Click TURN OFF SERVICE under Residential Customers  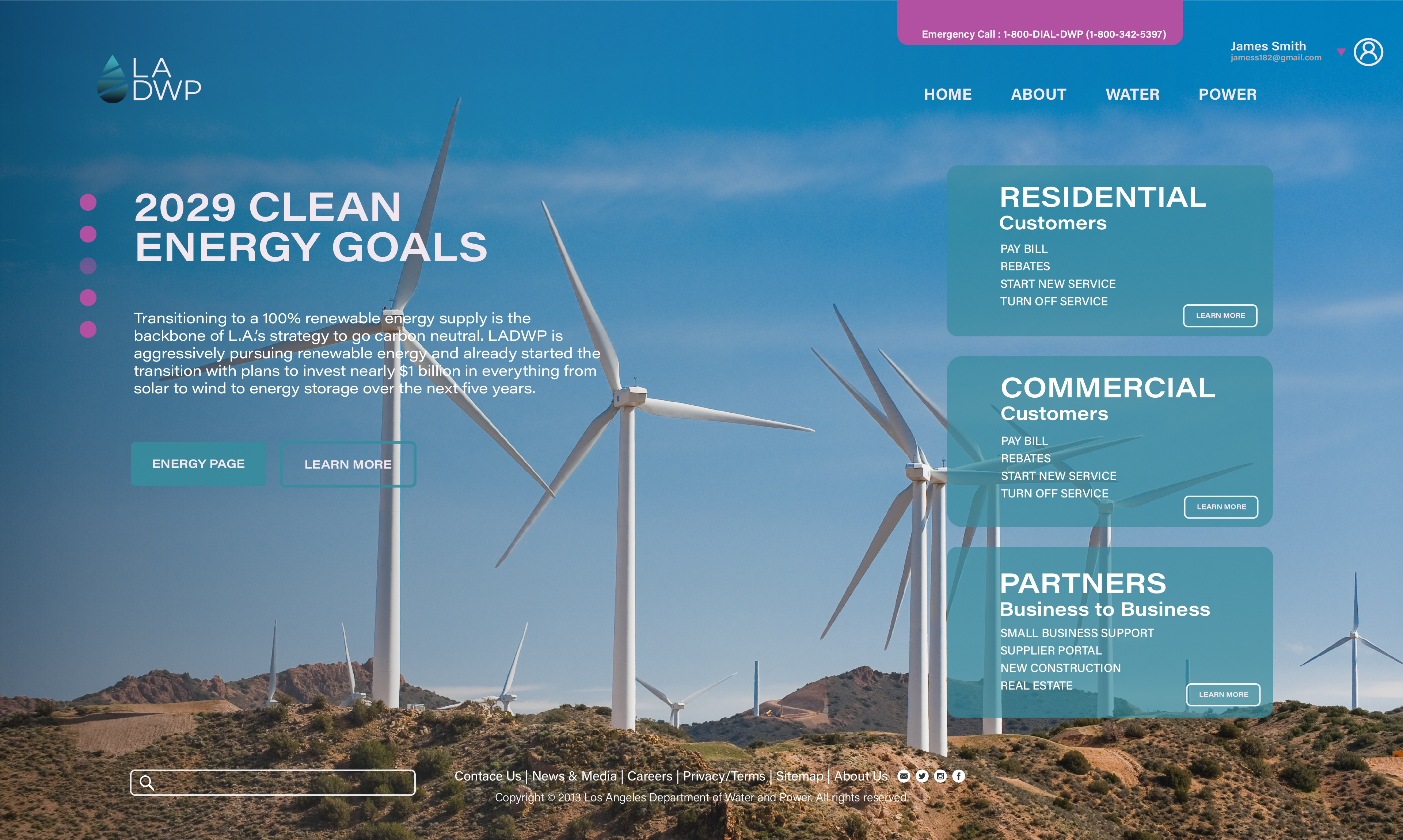tap(1054, 302)
